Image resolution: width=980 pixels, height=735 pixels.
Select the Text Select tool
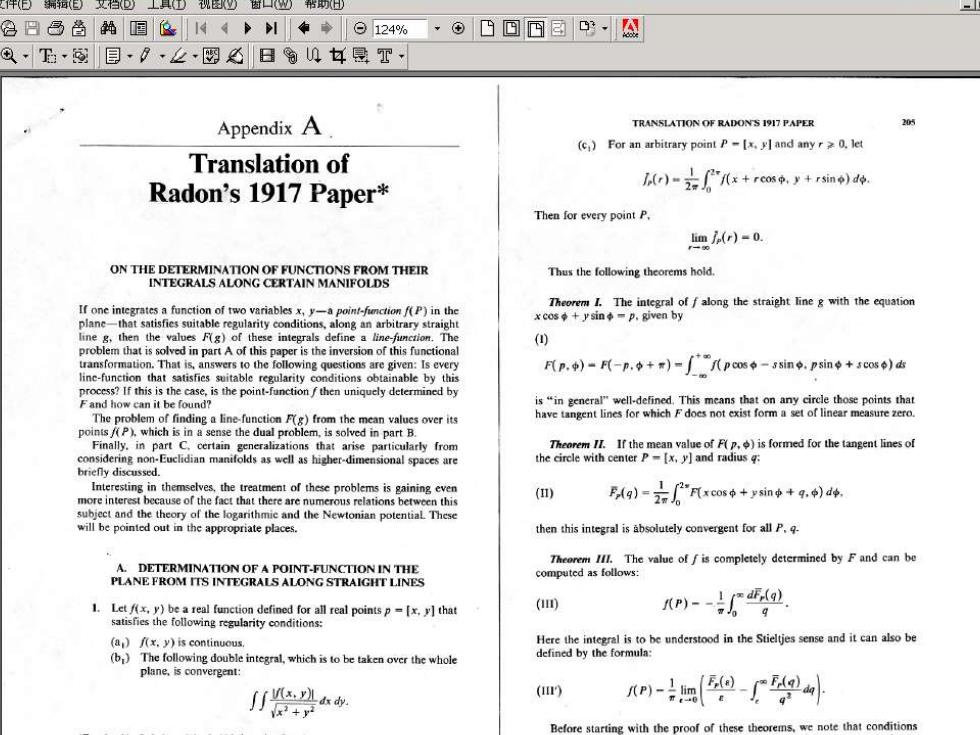(48, 56)
